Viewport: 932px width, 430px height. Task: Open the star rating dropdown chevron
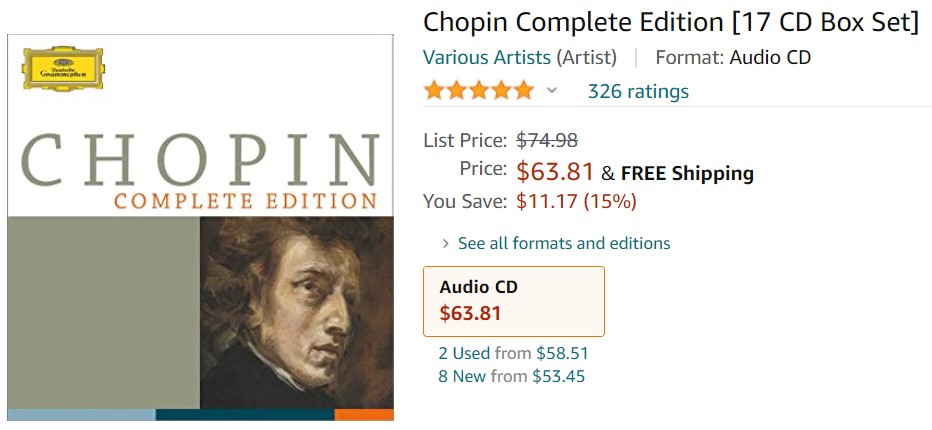coord(551,91)
